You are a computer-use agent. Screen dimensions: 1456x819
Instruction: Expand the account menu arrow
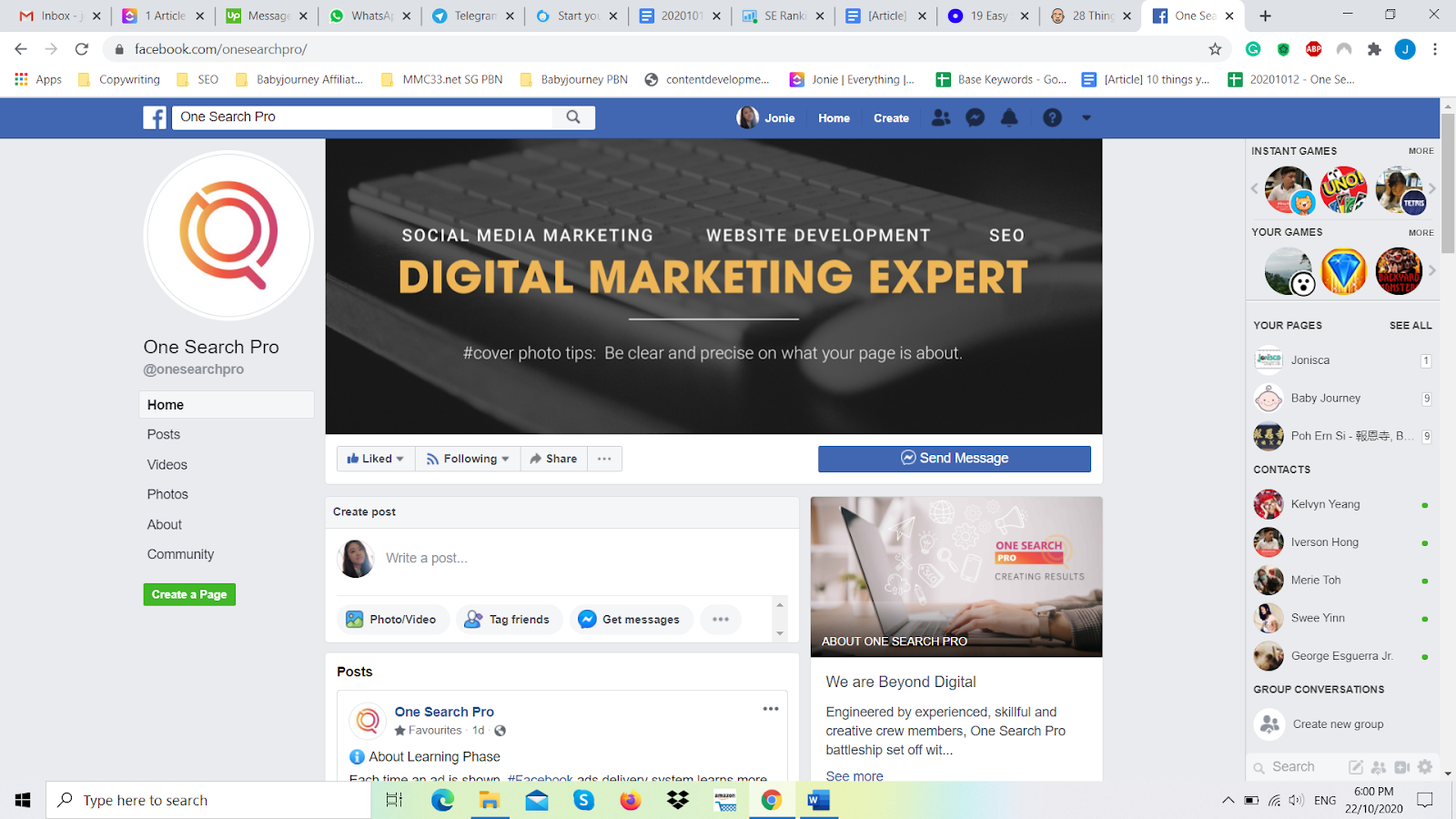1086,117
